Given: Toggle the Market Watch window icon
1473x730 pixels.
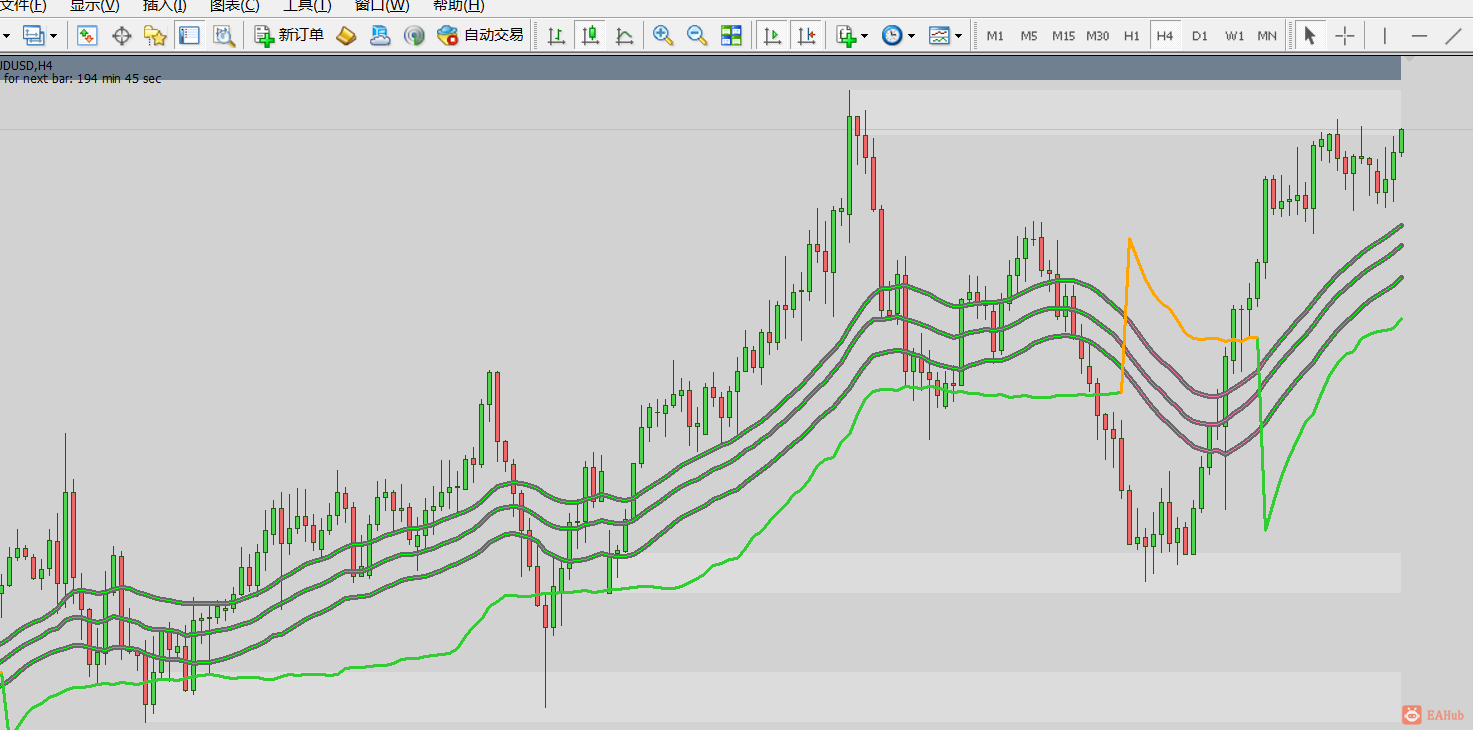Looking at the screenshot, I should coord(87,36).
